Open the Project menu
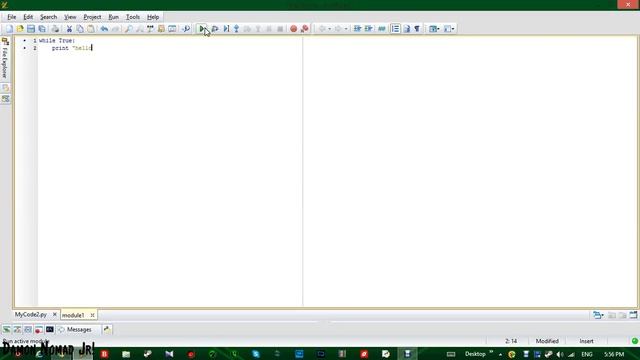 click(92, 17)
